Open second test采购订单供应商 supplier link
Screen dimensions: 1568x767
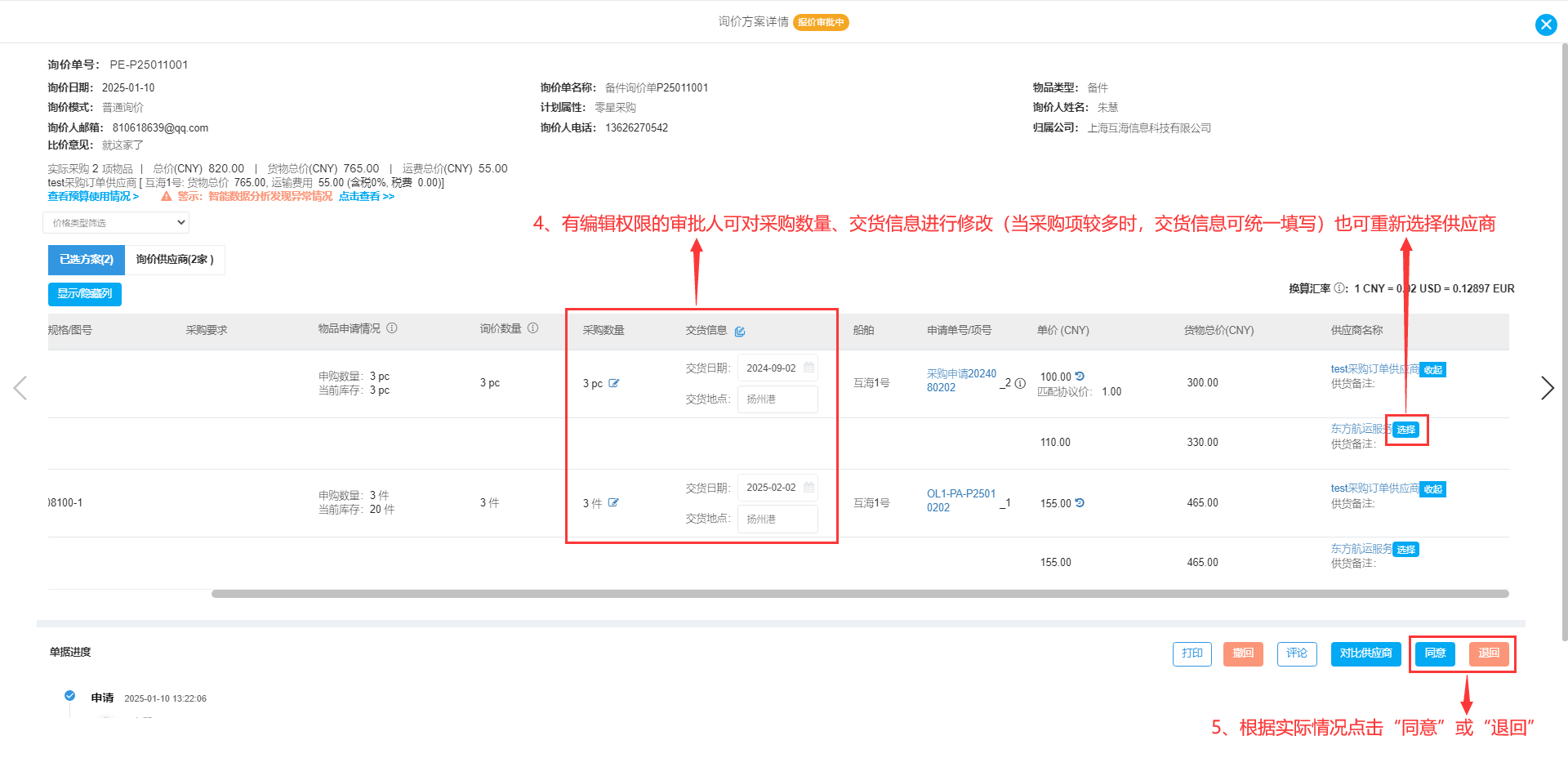[1374, 488]
